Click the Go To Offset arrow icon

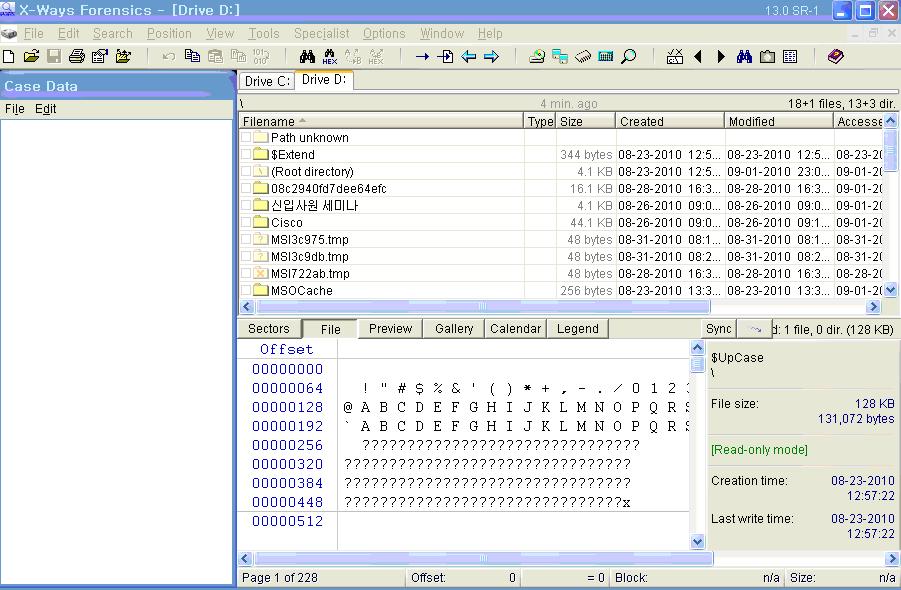tap(422, 56)
